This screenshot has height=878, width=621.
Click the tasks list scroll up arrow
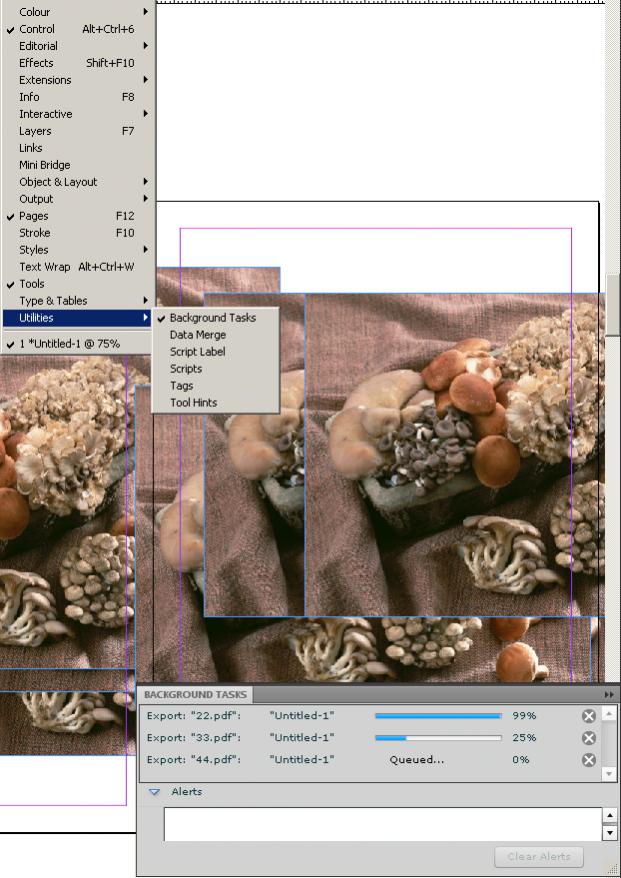[x=610, y=713]
